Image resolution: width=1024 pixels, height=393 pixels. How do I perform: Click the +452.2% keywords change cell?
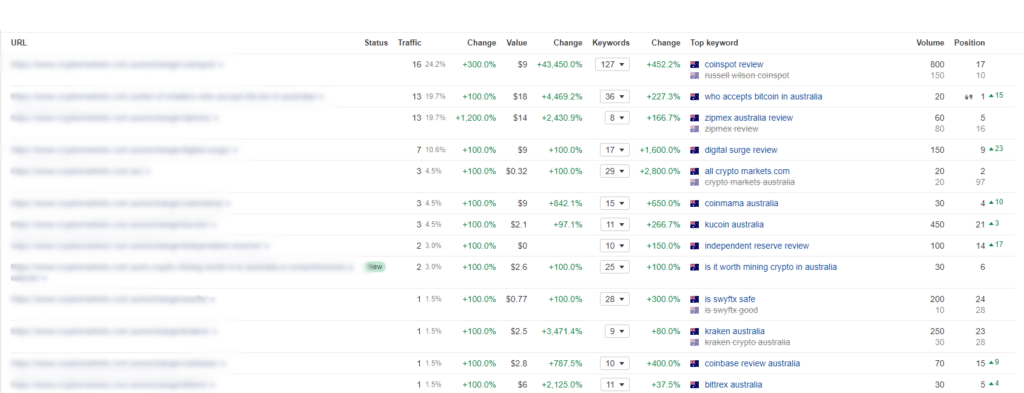[x=664, y=65]
